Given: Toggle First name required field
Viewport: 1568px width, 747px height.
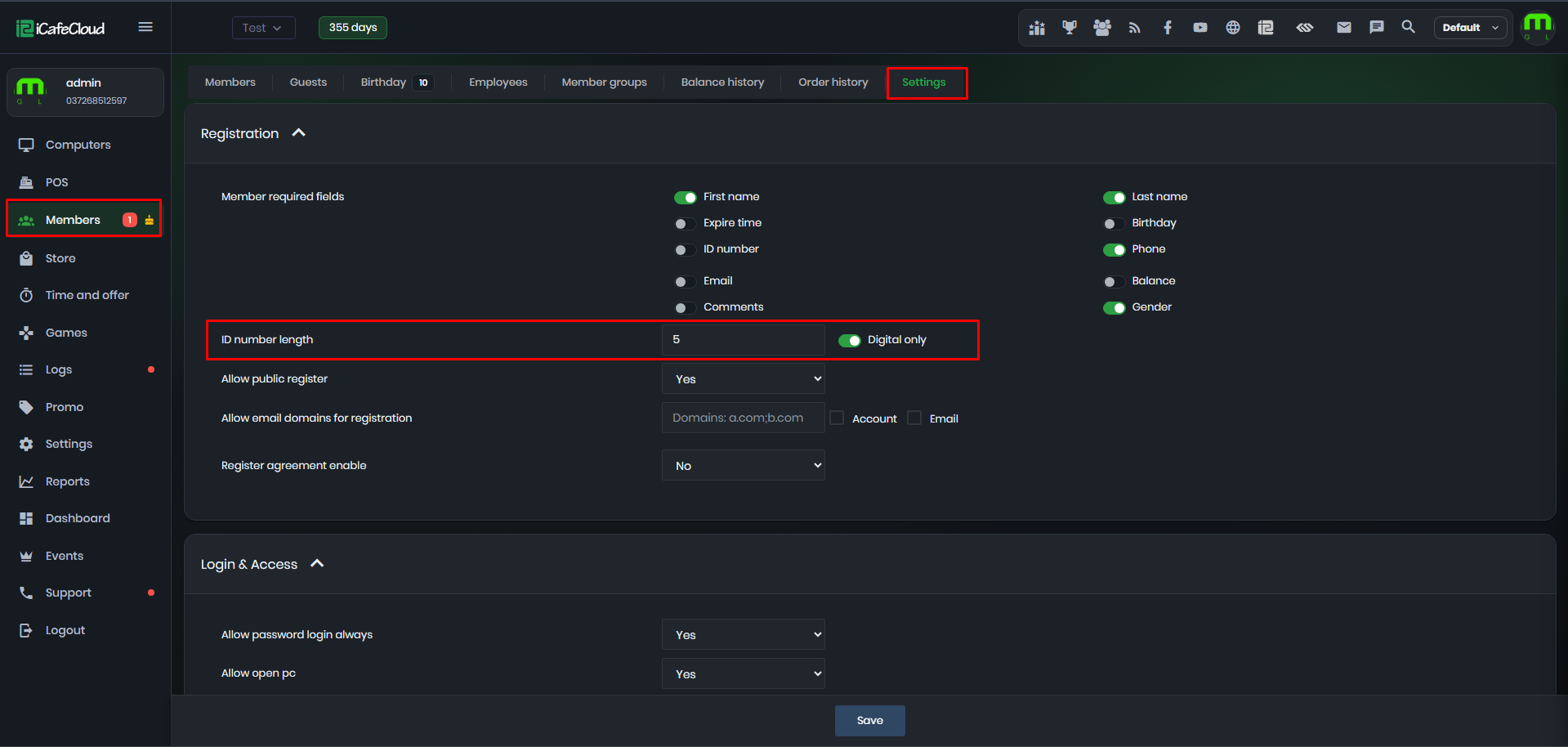Looking at the screenshot, I should pyautogui.click(x=686, y=197).
